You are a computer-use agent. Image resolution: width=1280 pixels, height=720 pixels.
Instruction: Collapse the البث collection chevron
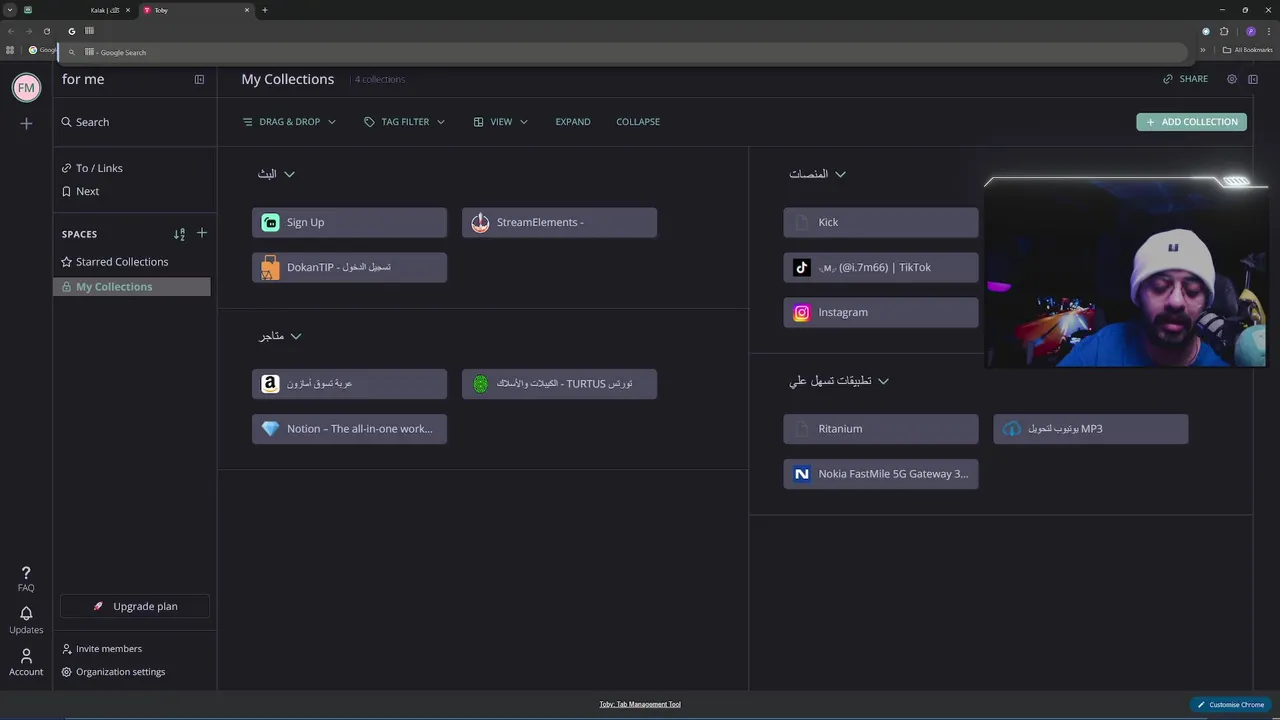289,174
